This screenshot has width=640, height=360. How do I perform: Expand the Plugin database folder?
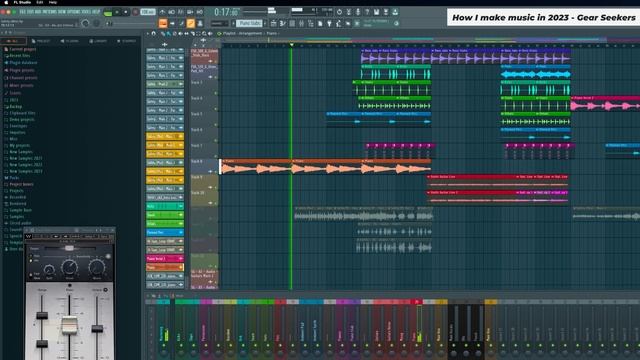pos(23,63)
